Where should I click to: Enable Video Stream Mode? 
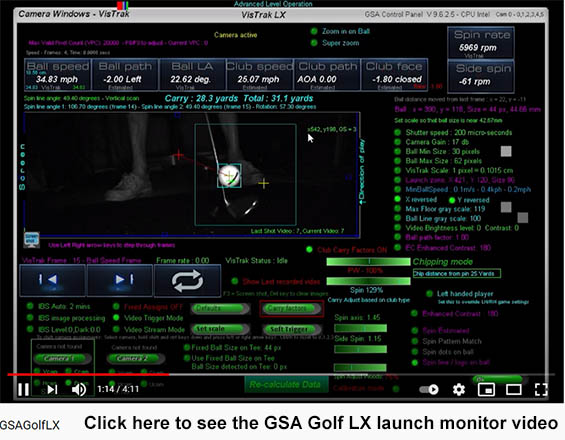(x=116, y=329)
